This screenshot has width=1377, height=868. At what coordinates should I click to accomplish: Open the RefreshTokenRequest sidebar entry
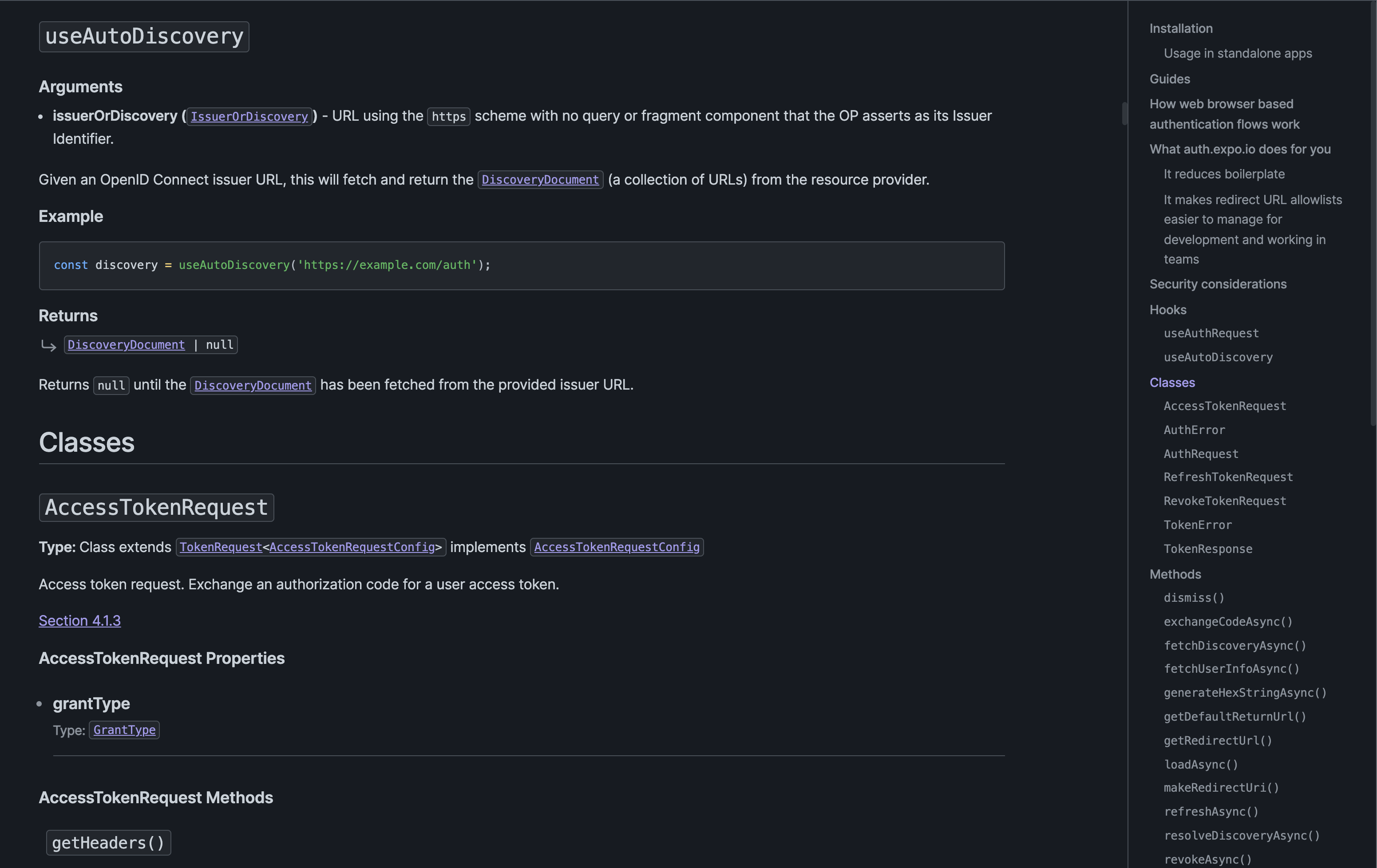(1228, 476)
